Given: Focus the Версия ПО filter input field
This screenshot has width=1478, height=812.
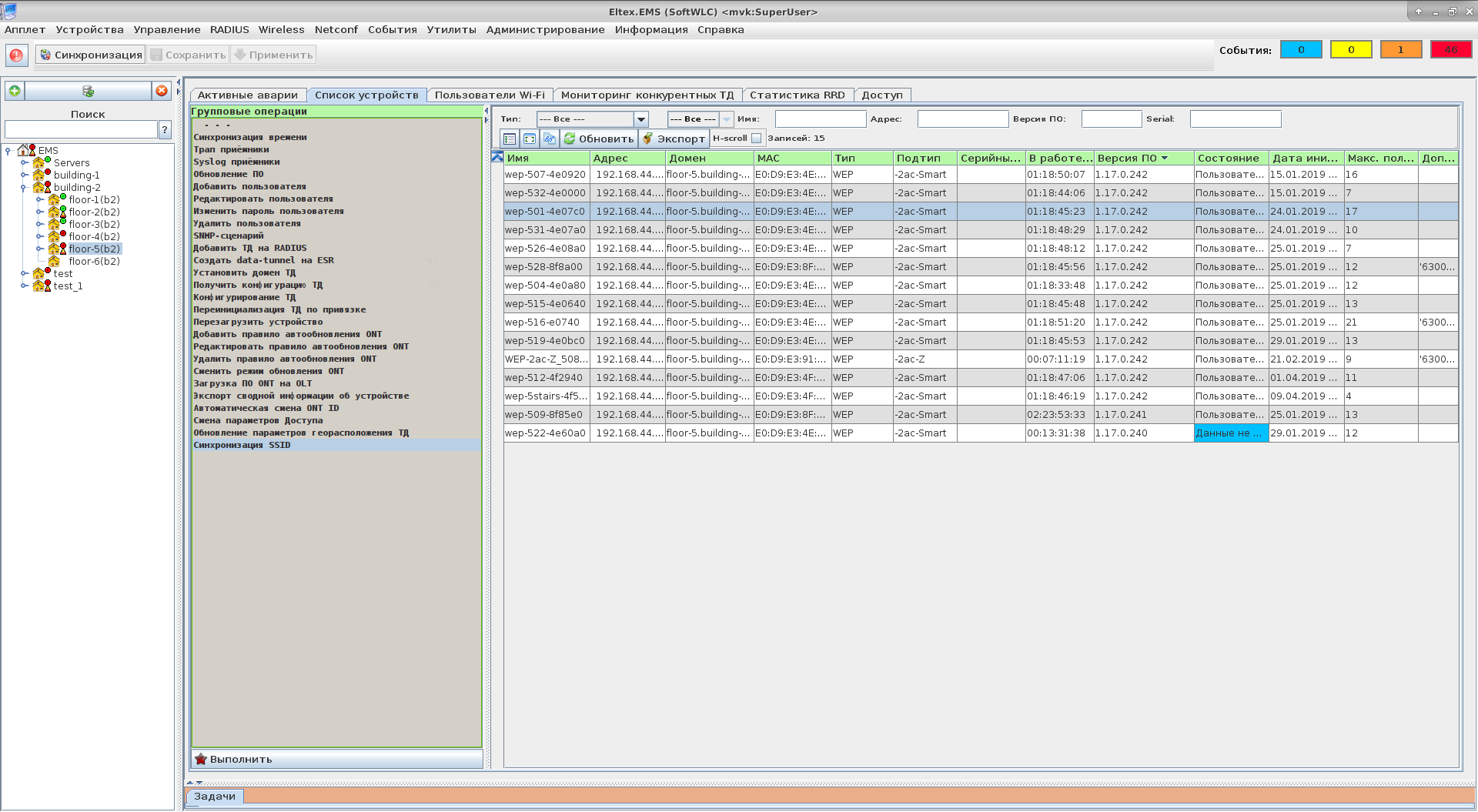Looking at the screenshot, I should point(1112,119).
